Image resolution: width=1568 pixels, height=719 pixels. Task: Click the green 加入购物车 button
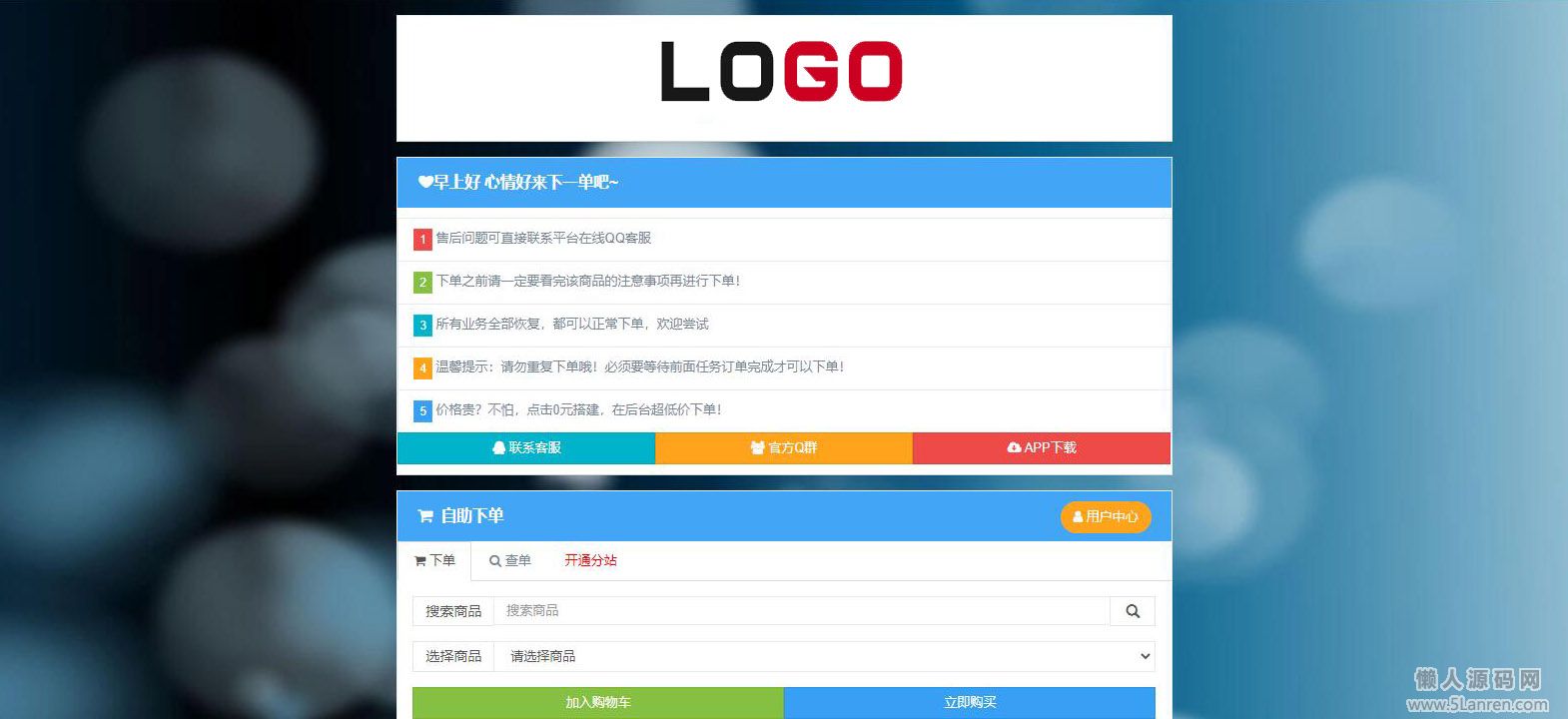pyautogui.click(x=598, y=703)
